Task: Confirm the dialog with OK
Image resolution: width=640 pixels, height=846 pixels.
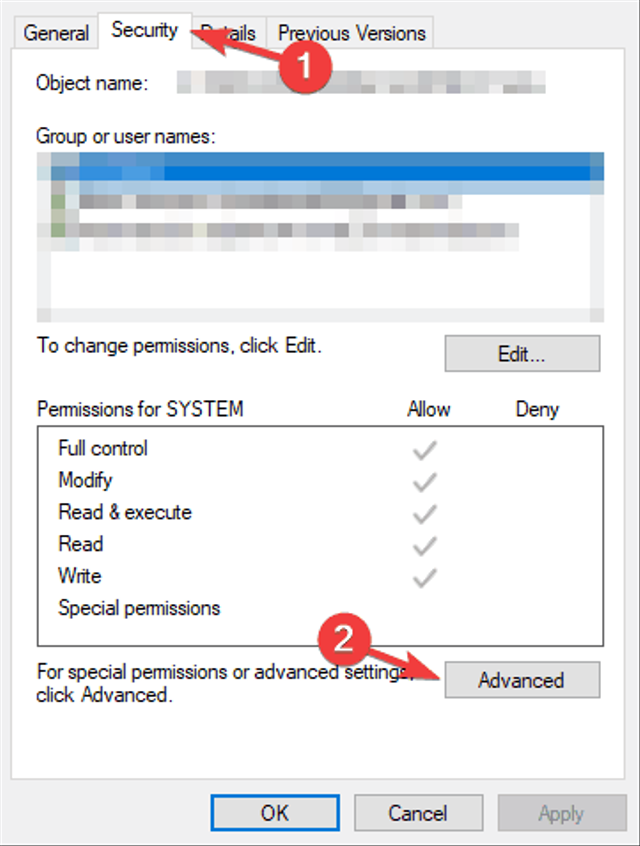Action: pyautogui.click(x=274, y=814)
